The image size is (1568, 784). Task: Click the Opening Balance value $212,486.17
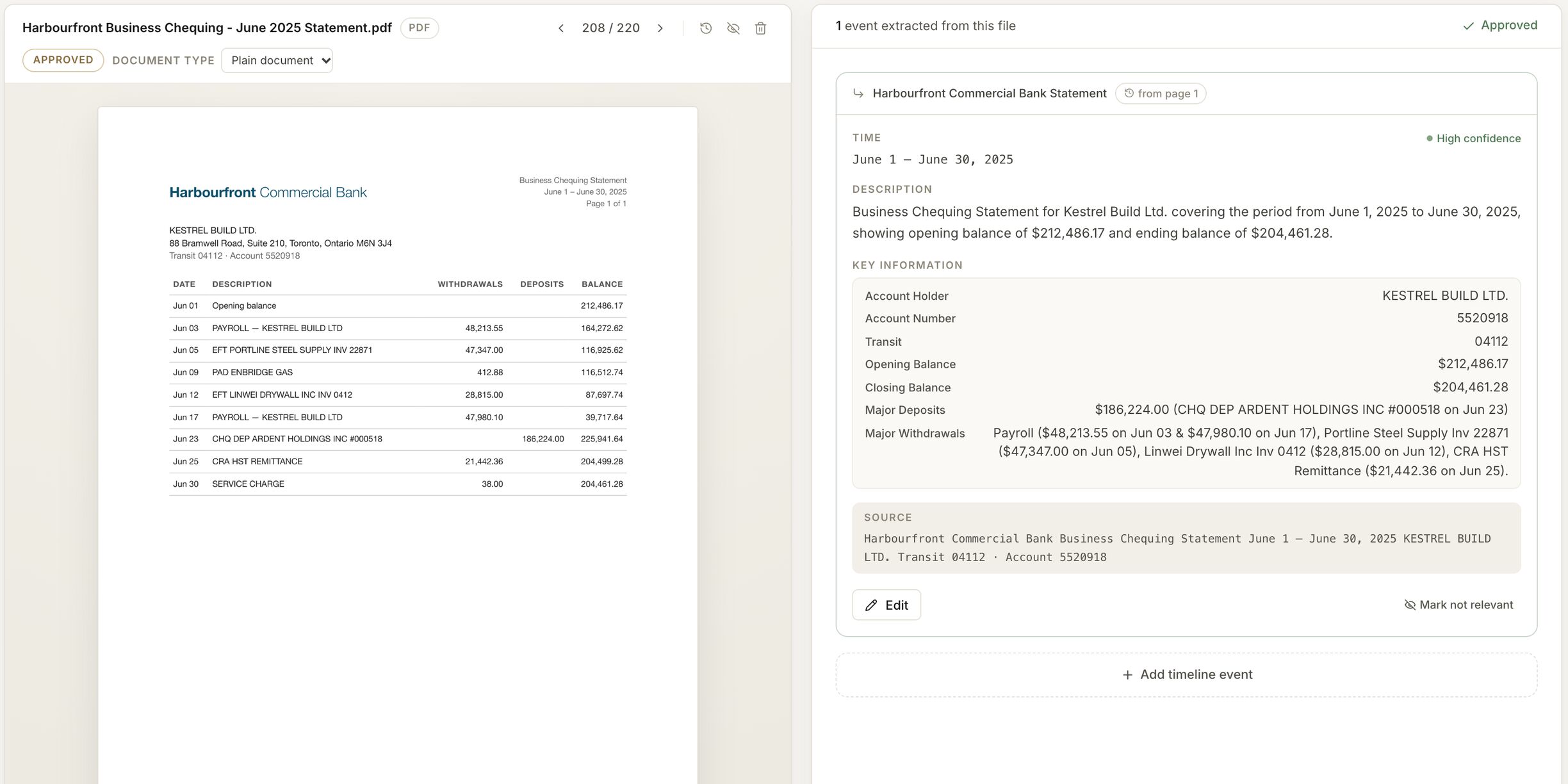coord(1473,364)
